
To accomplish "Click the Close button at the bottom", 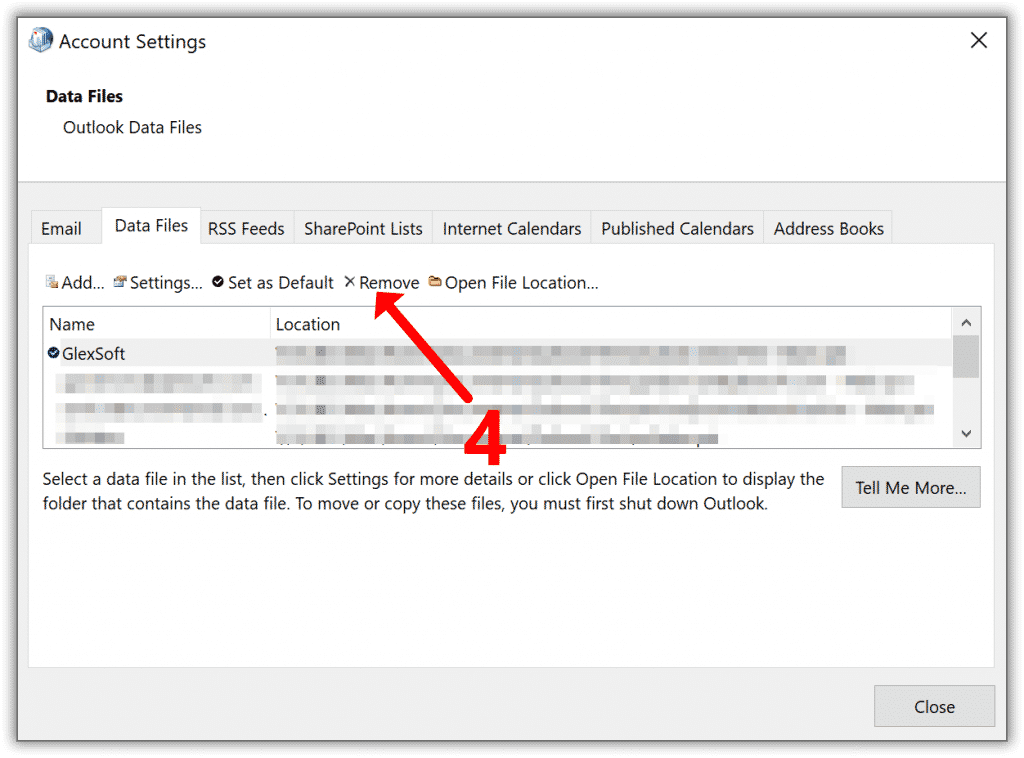I will pos(934,707).
